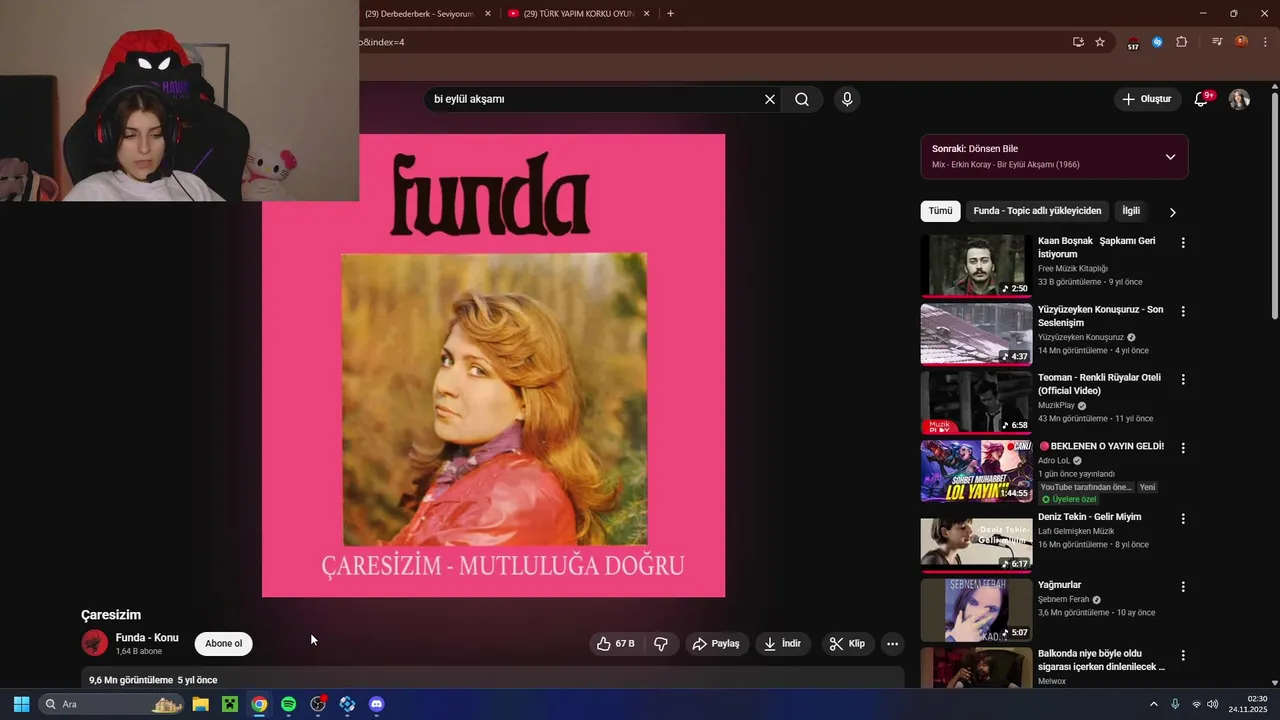Open Adro LoL channel link
This screenshot has height=720, width=1280.
point(1054,461)
